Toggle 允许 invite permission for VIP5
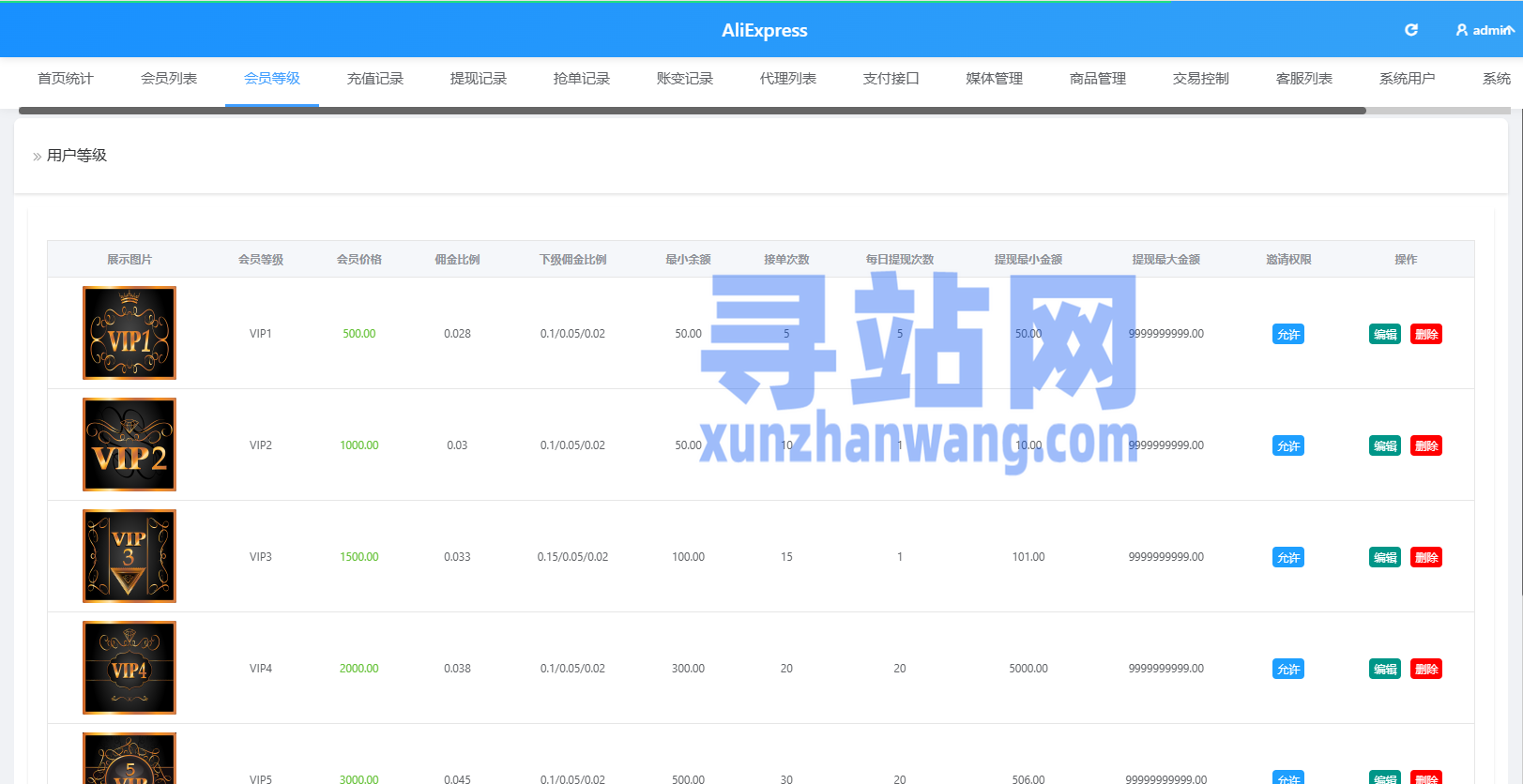 pos(1288,777)
